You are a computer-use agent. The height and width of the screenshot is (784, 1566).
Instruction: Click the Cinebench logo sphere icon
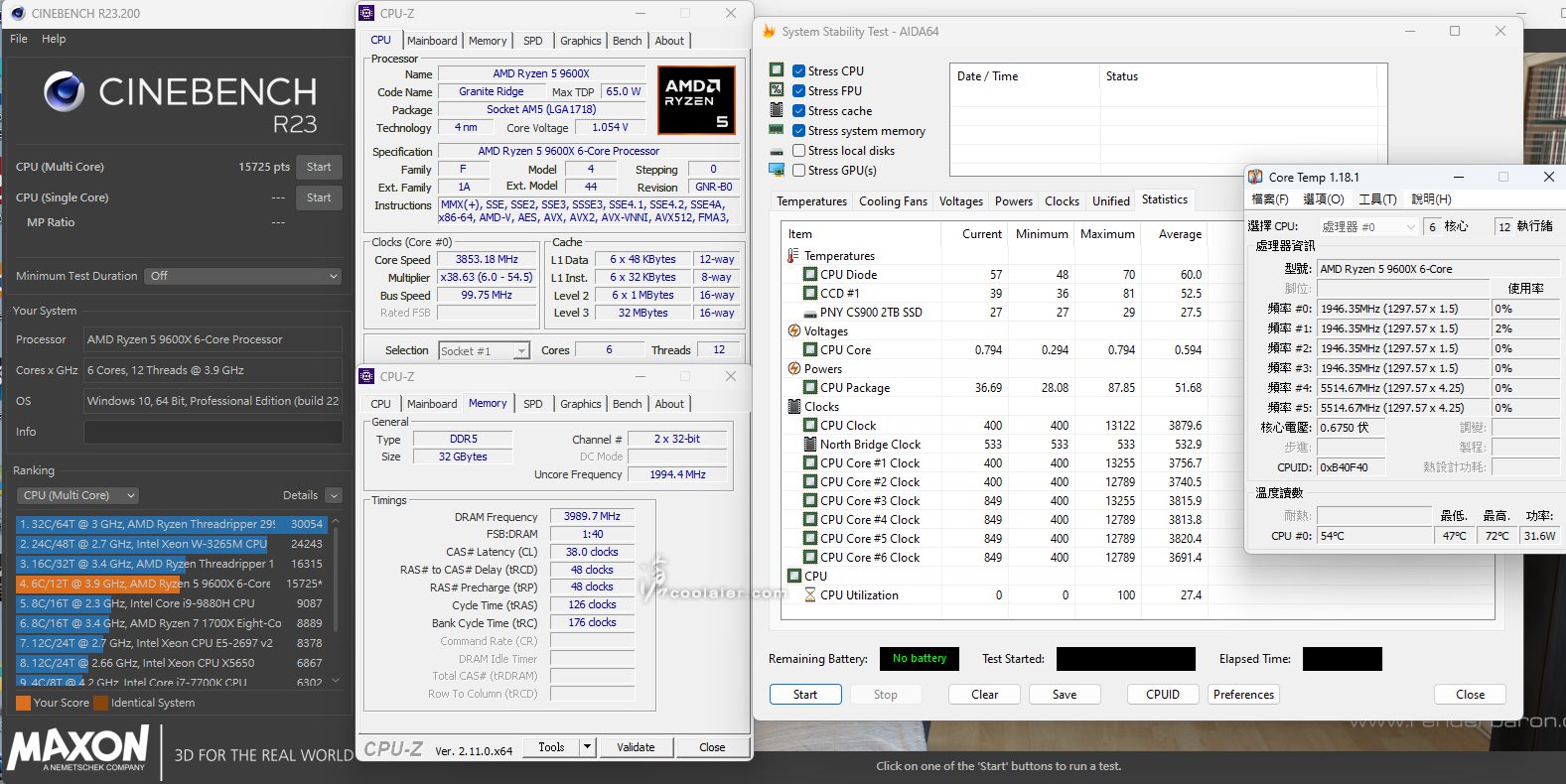coord(64,91)
